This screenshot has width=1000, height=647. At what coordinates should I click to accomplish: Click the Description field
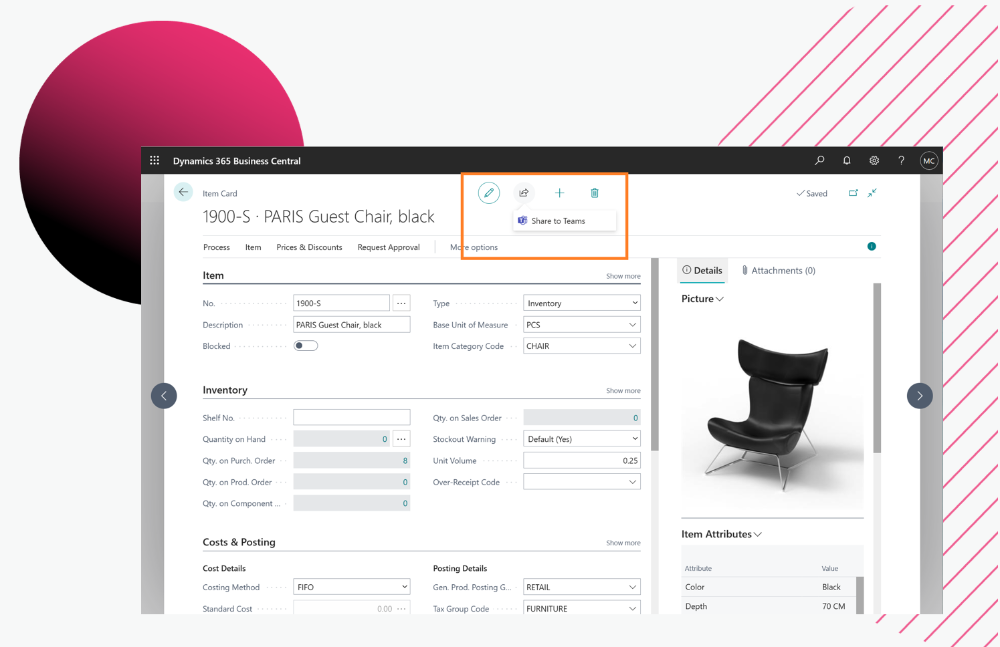(x=351, y=325)
